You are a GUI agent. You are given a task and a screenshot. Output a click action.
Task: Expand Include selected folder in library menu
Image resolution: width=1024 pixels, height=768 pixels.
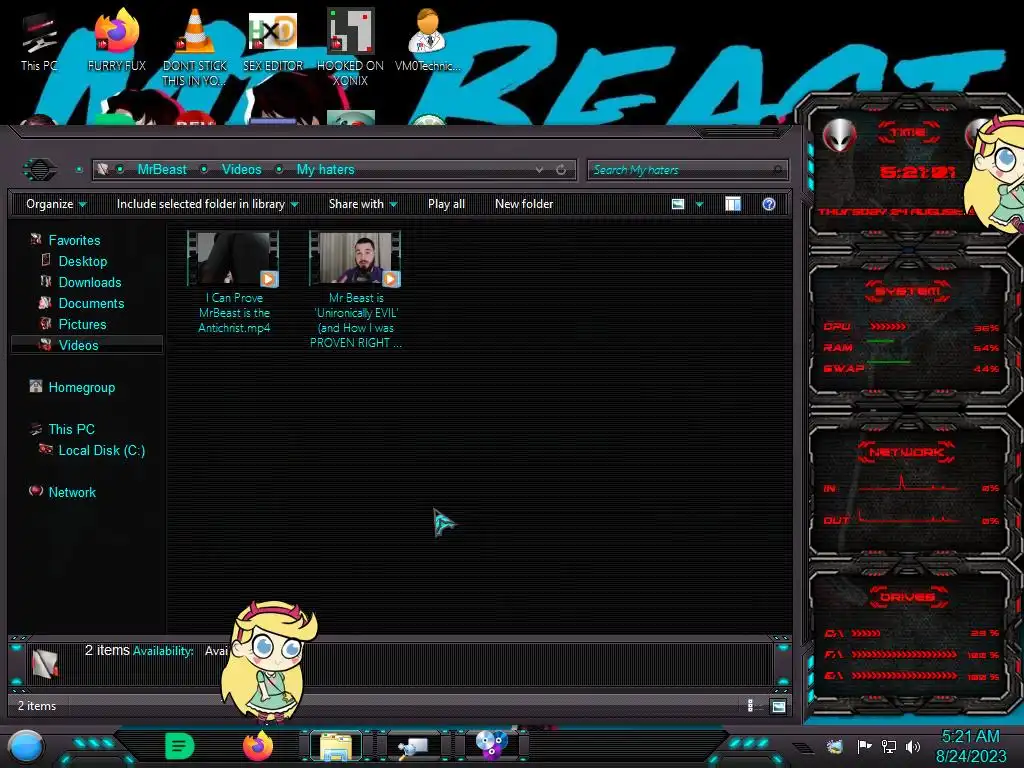tap(207, 204)
